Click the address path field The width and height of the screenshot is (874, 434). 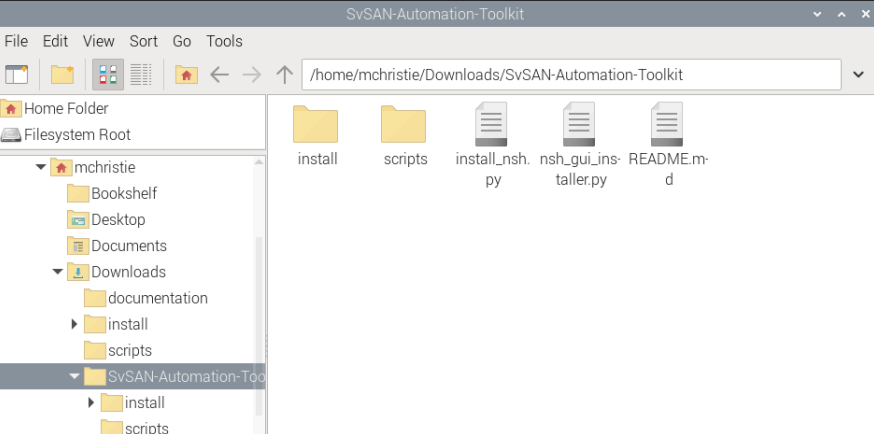tap(571, 75)
